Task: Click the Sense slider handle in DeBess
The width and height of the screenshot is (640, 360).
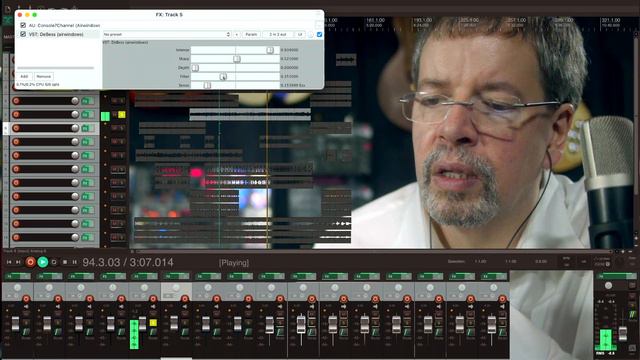Action: 207,85
